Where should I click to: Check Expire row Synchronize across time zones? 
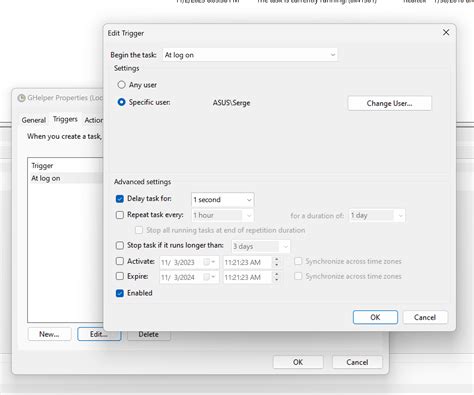[298, 276]
